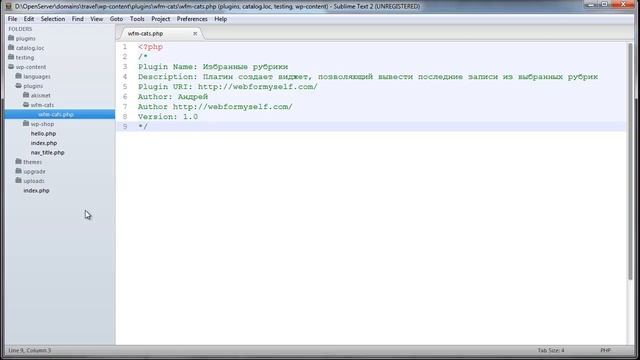Click the FOLDERS sidebar heading
Viewport: 640px width, 360px height.
20,29
